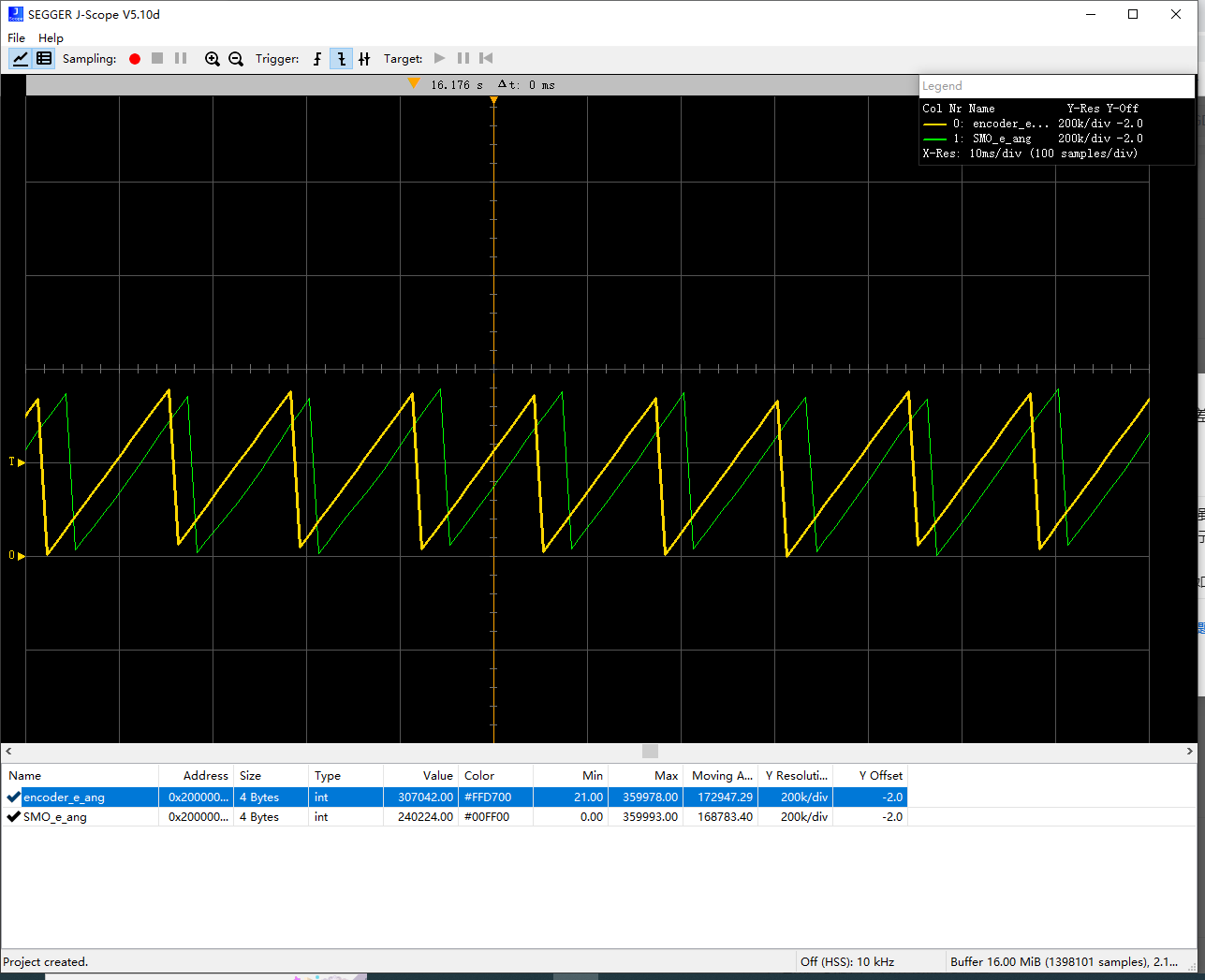Image resolution: width=1205 pixels, height=980 pixels.
Task: Halt target with pause icon
Action: click(463, 58)
